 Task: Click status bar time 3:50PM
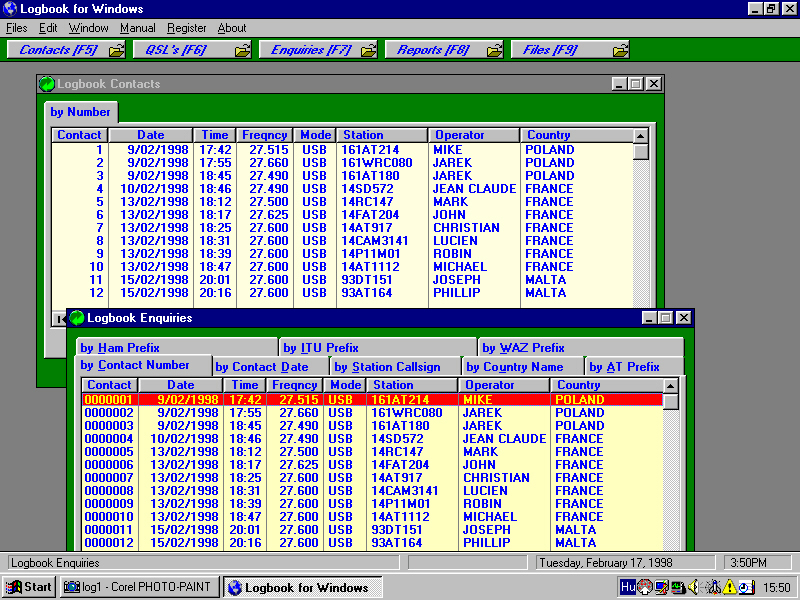pyautogui.click(x=748, y=563)
